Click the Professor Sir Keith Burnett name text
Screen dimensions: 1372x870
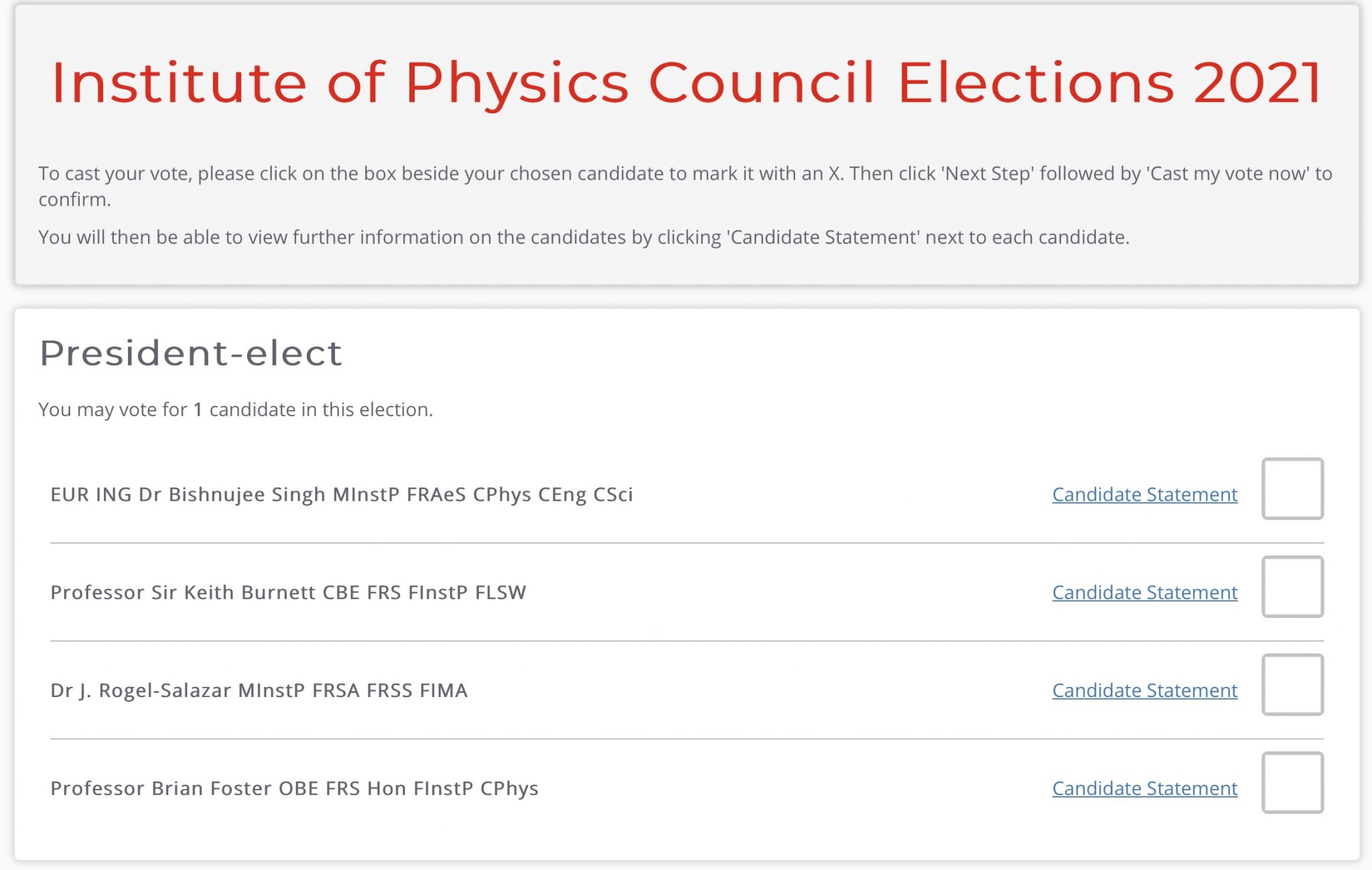[x=288, y=593]
